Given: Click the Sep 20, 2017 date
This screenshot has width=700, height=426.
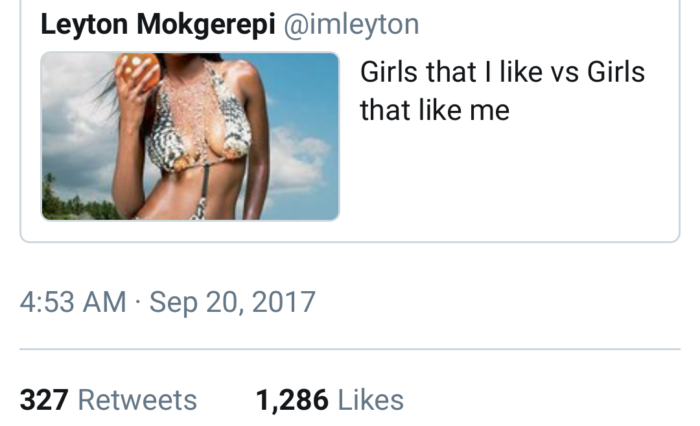Looking at the screenshot, I should 232,303.
